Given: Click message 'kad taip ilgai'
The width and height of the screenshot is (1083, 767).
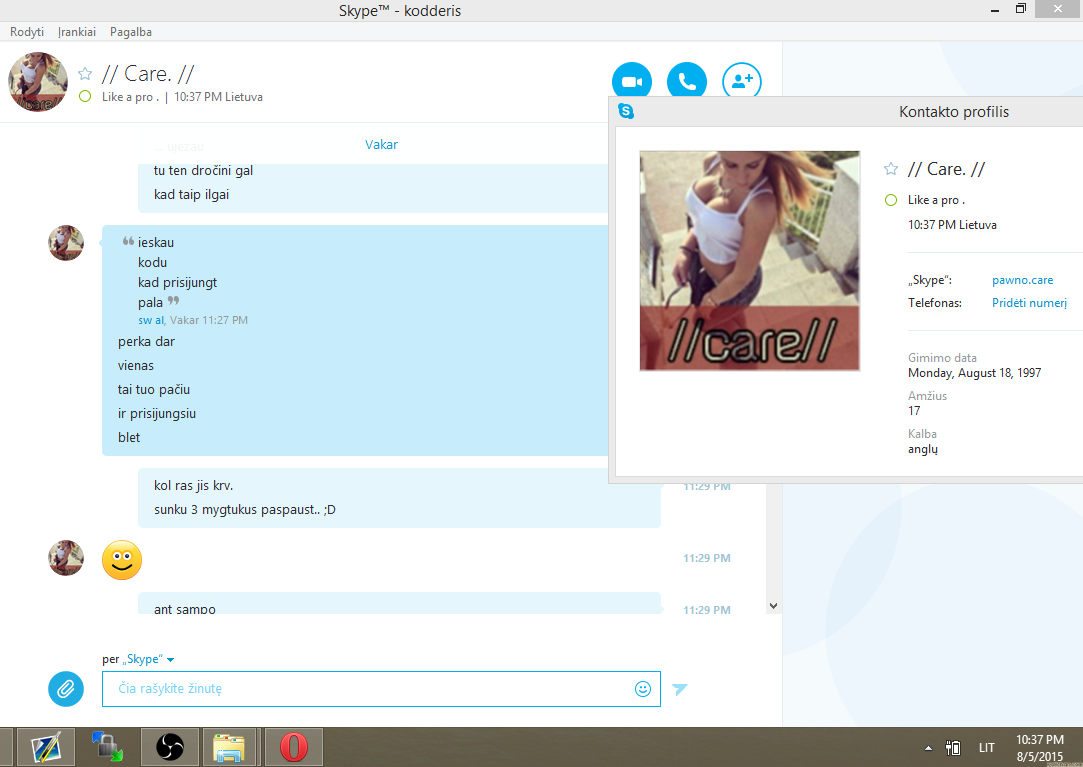Looking at the screenshot, I should (x=191, y=195).
